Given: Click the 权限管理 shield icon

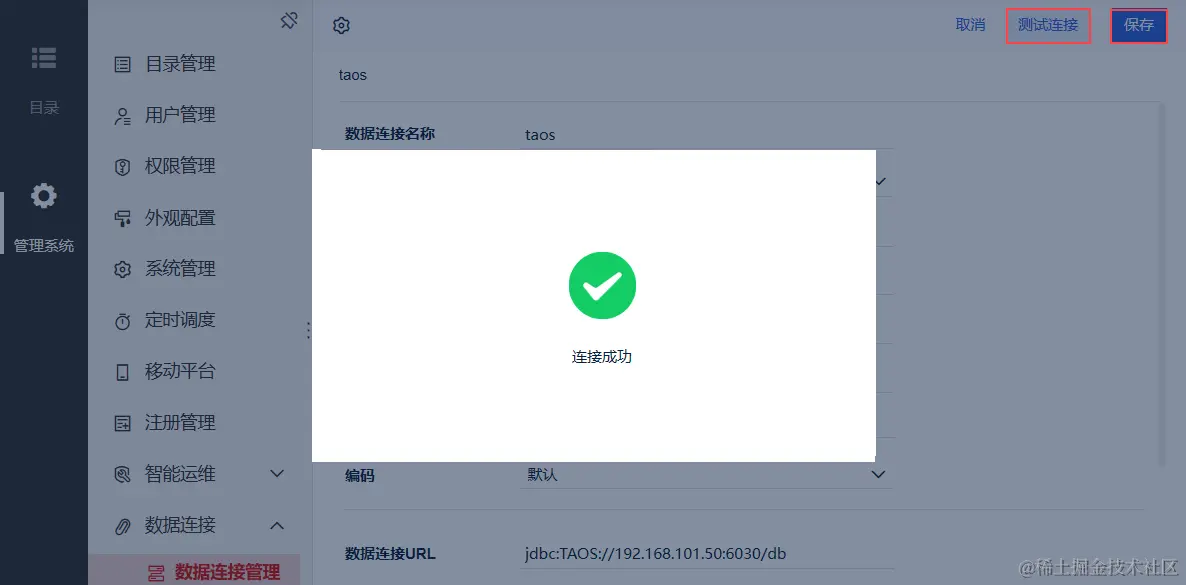Looking at the screenshot, I should tap(122, 166).
